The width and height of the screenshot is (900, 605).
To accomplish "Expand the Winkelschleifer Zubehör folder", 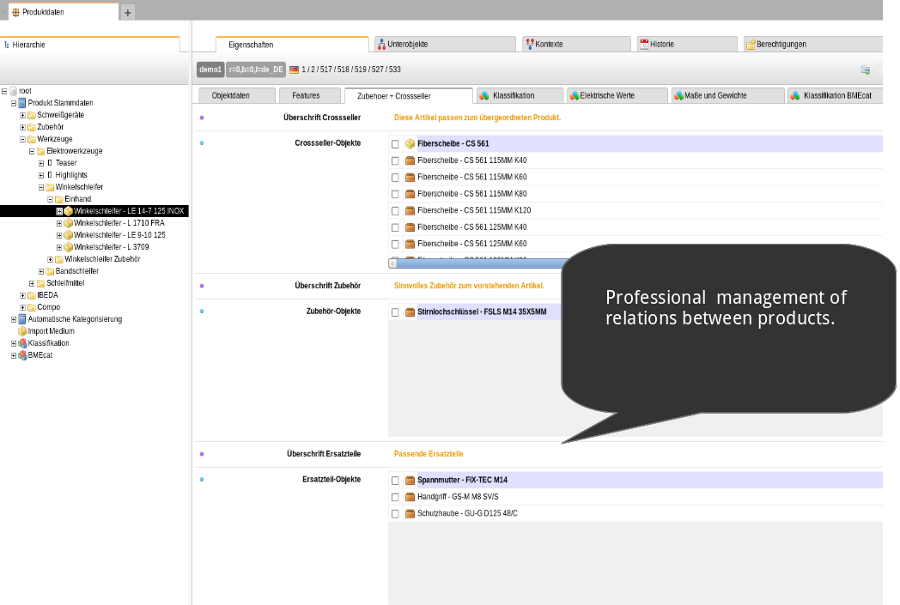I will [48, 259].
